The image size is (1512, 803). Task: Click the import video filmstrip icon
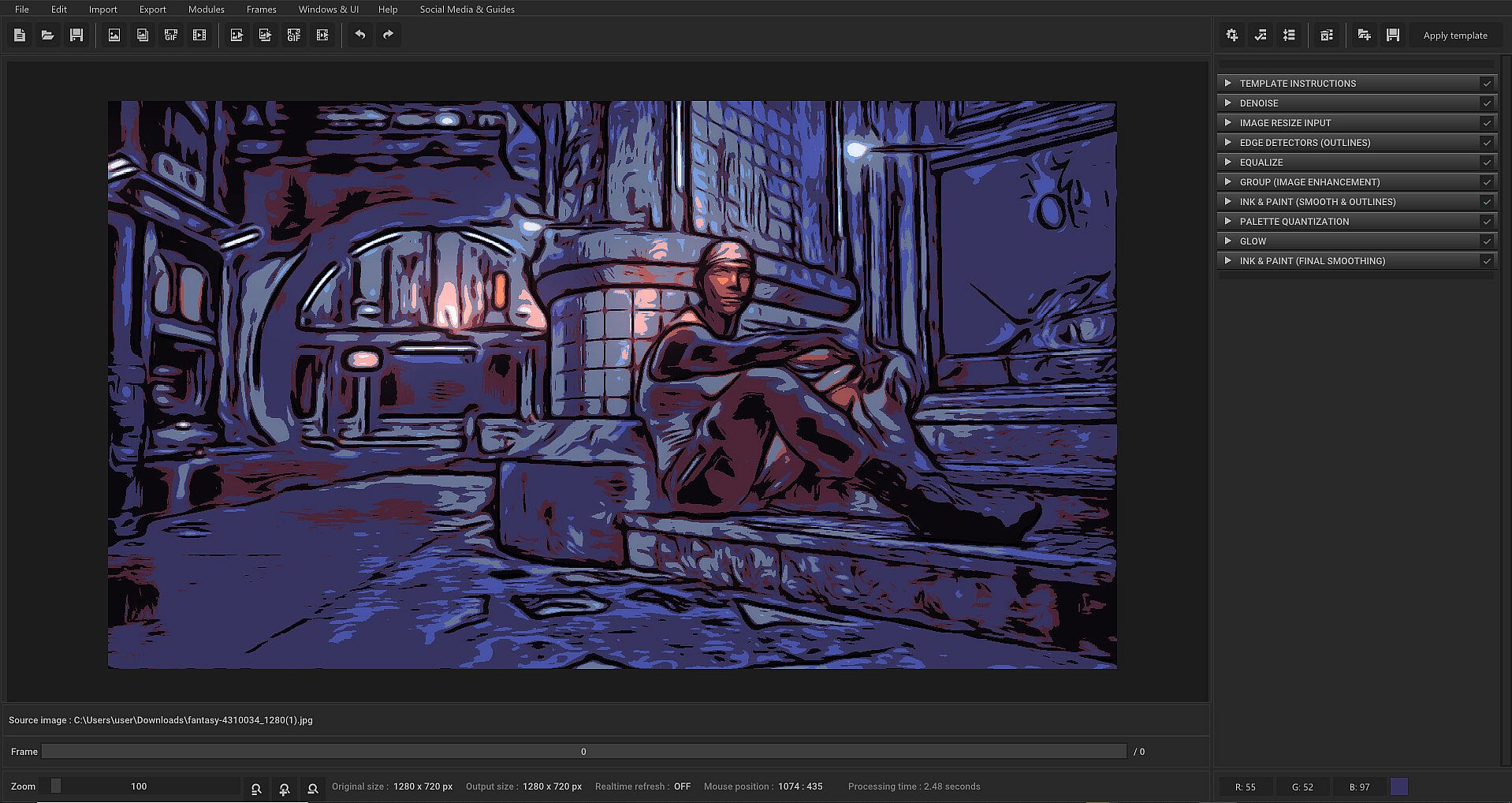tap(199, 35)
